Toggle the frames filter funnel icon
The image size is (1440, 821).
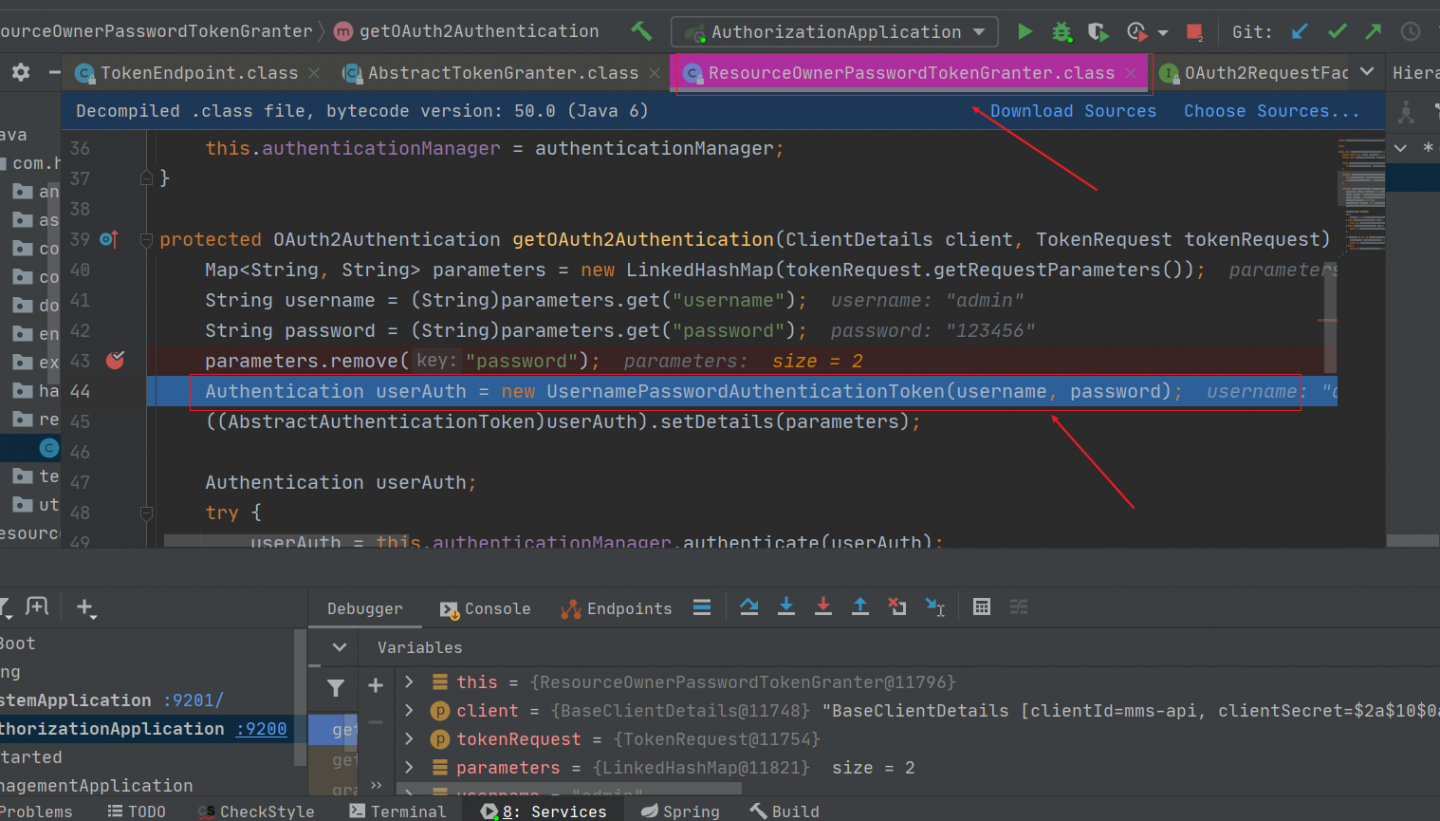point(336,688)
